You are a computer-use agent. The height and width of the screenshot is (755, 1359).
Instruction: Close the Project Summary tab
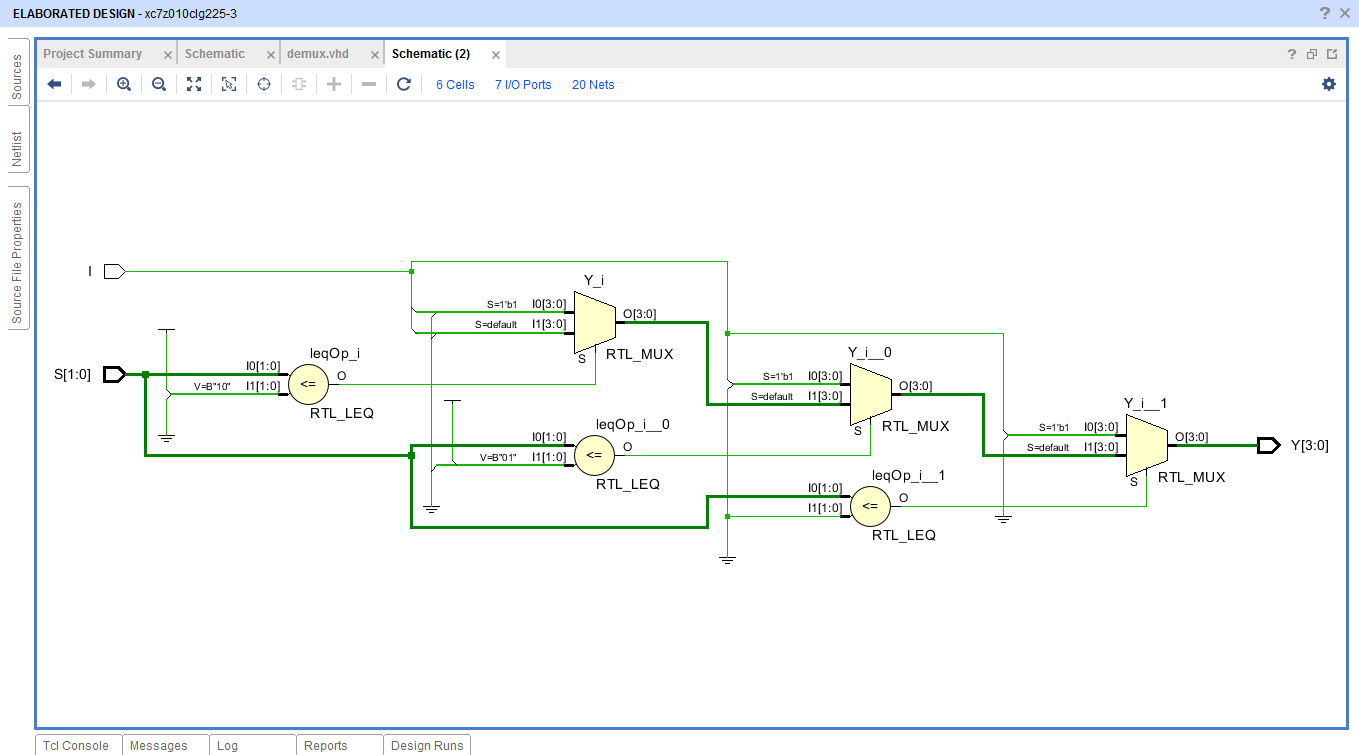[167, 55]
